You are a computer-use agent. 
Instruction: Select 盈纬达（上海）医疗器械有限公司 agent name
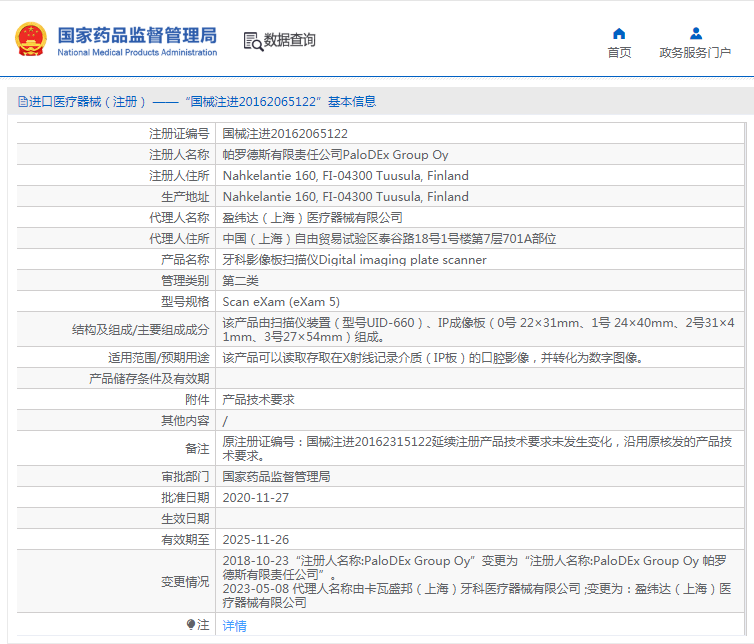(313, 218)
